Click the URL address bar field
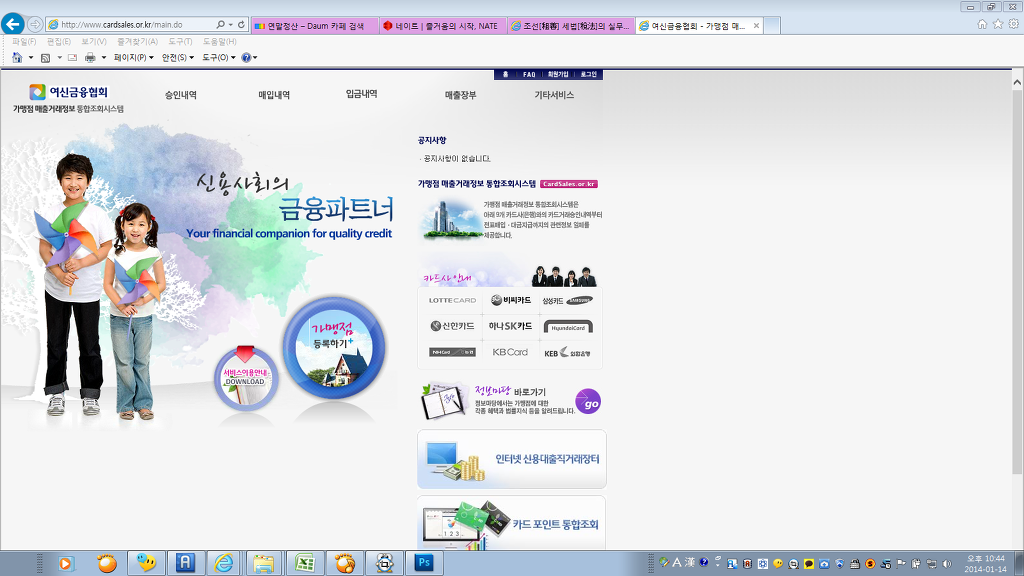1024x576 pixels. pos(135,24)
